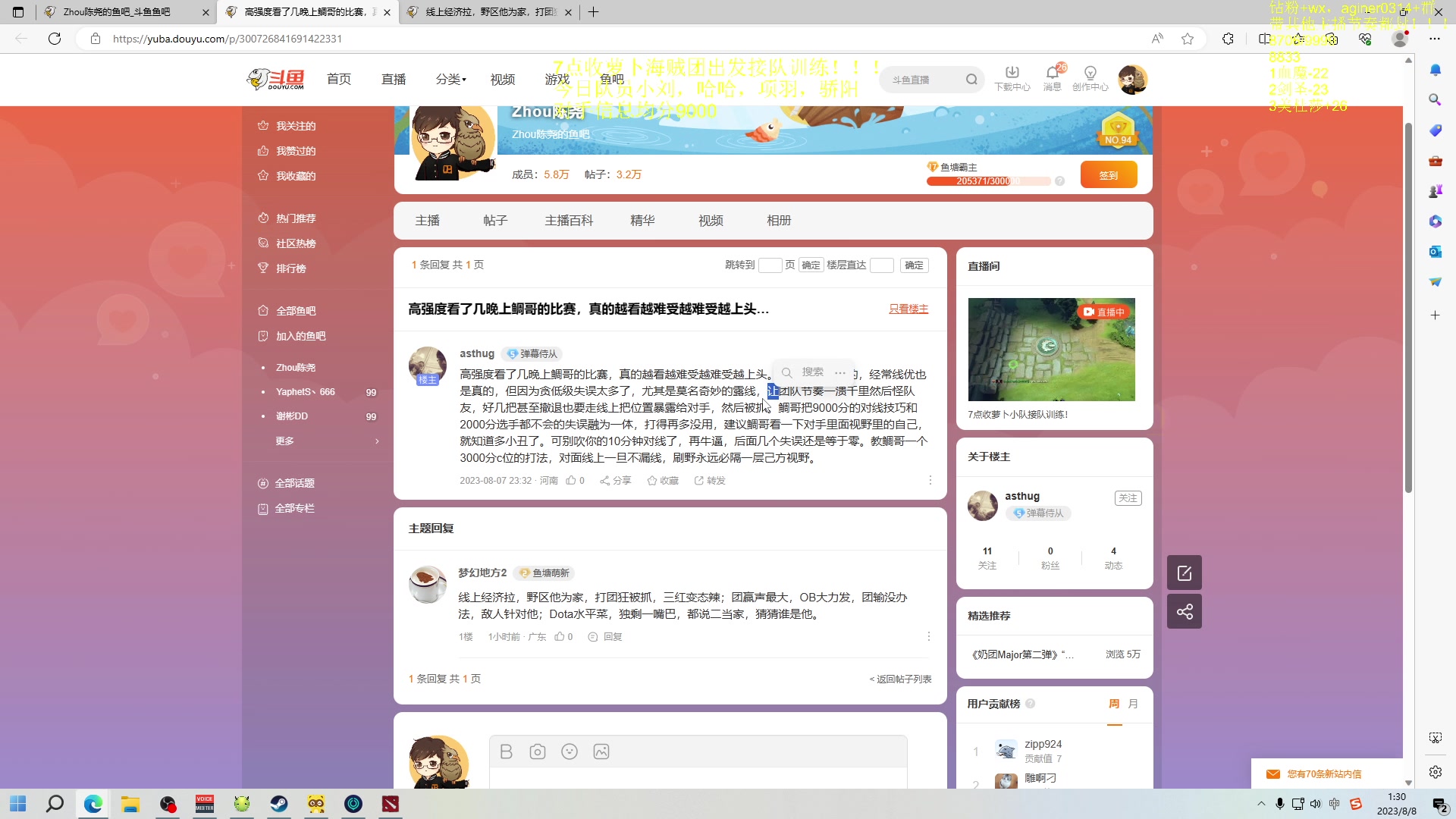Follow asthug with the 关注 button
Viewport: 1456px width, 819px height.
pos(1128,498)
